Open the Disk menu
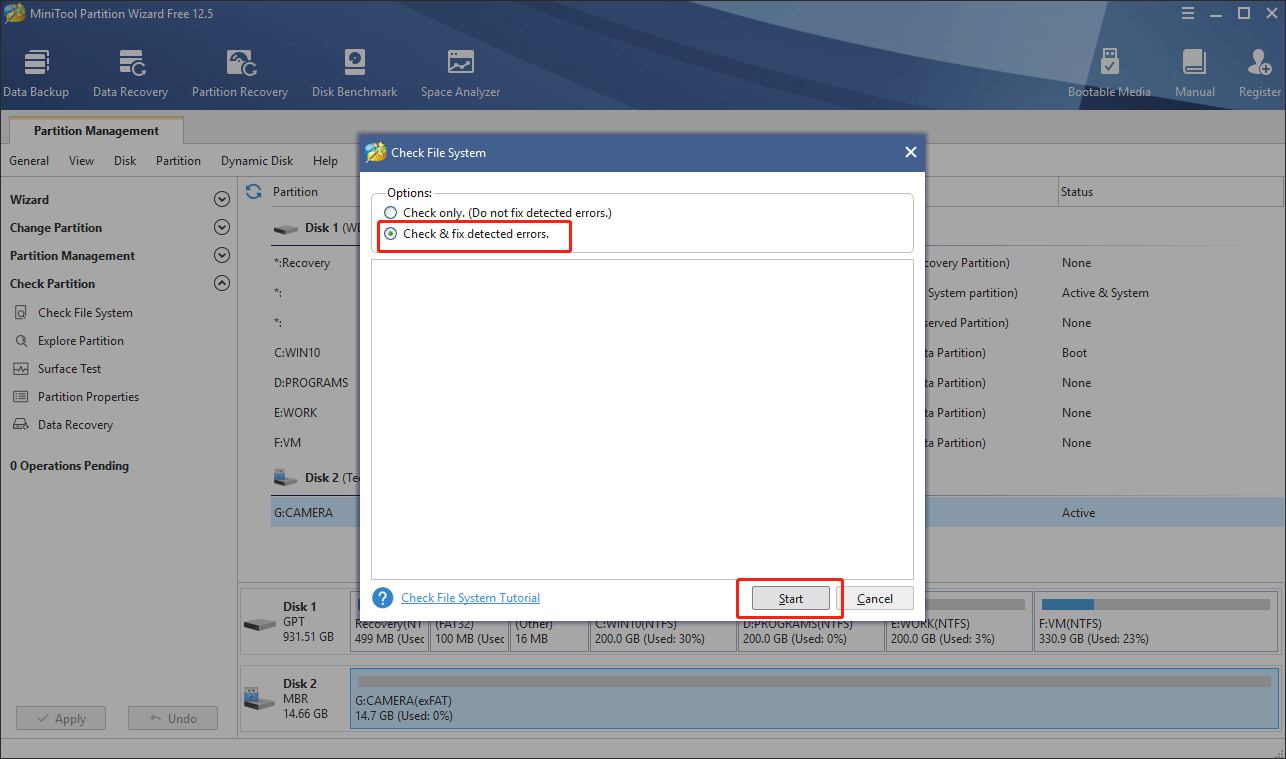 [124, 160]
